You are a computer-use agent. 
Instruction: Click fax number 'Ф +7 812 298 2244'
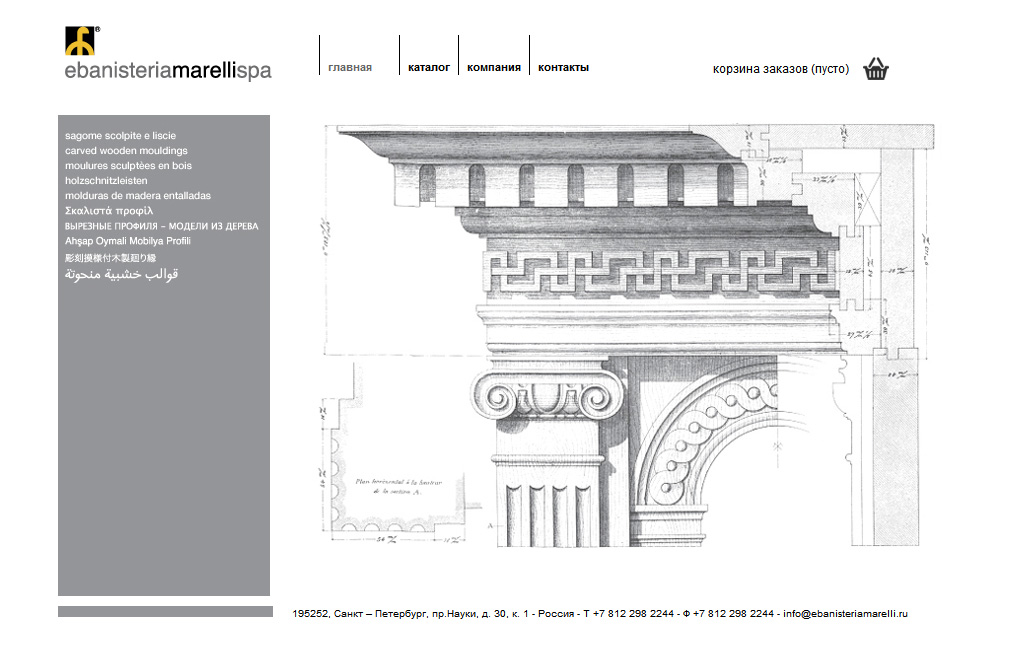click(x=728, y=614)
